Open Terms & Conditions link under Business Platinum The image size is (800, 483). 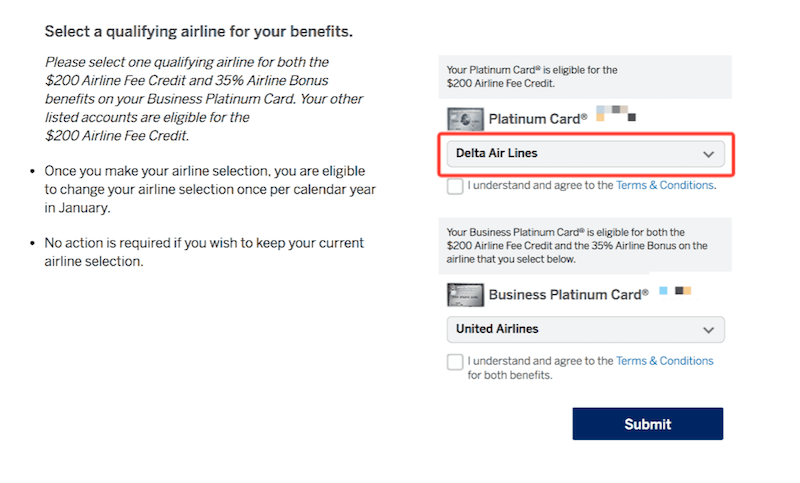point(664,361)
